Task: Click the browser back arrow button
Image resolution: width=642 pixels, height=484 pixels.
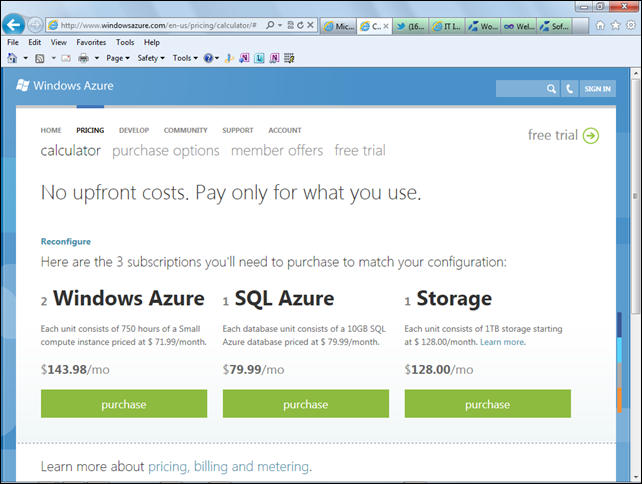Action: (15, 25)
